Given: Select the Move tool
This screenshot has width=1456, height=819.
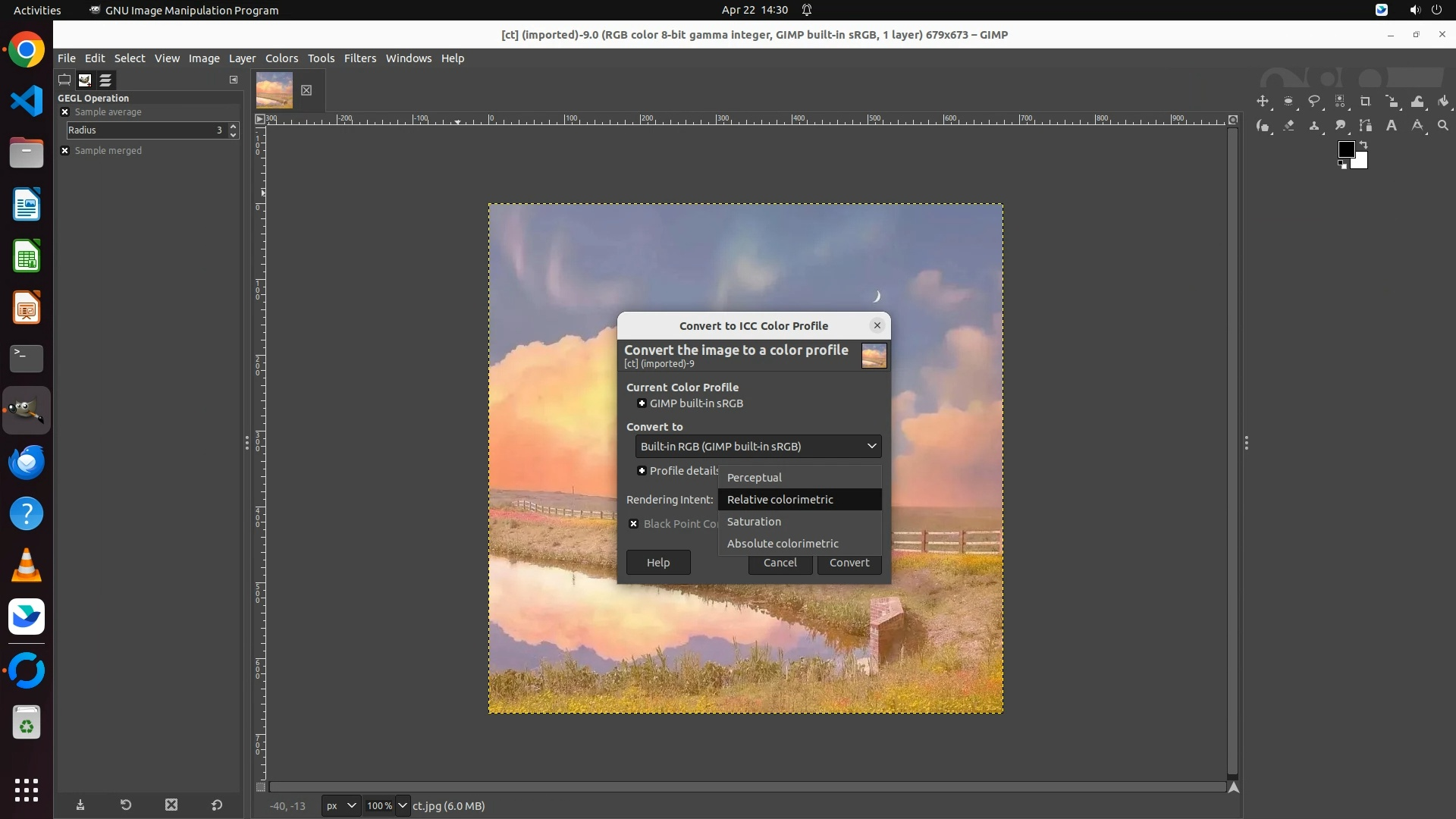Looking at the screenshot, I should 1263,102.
